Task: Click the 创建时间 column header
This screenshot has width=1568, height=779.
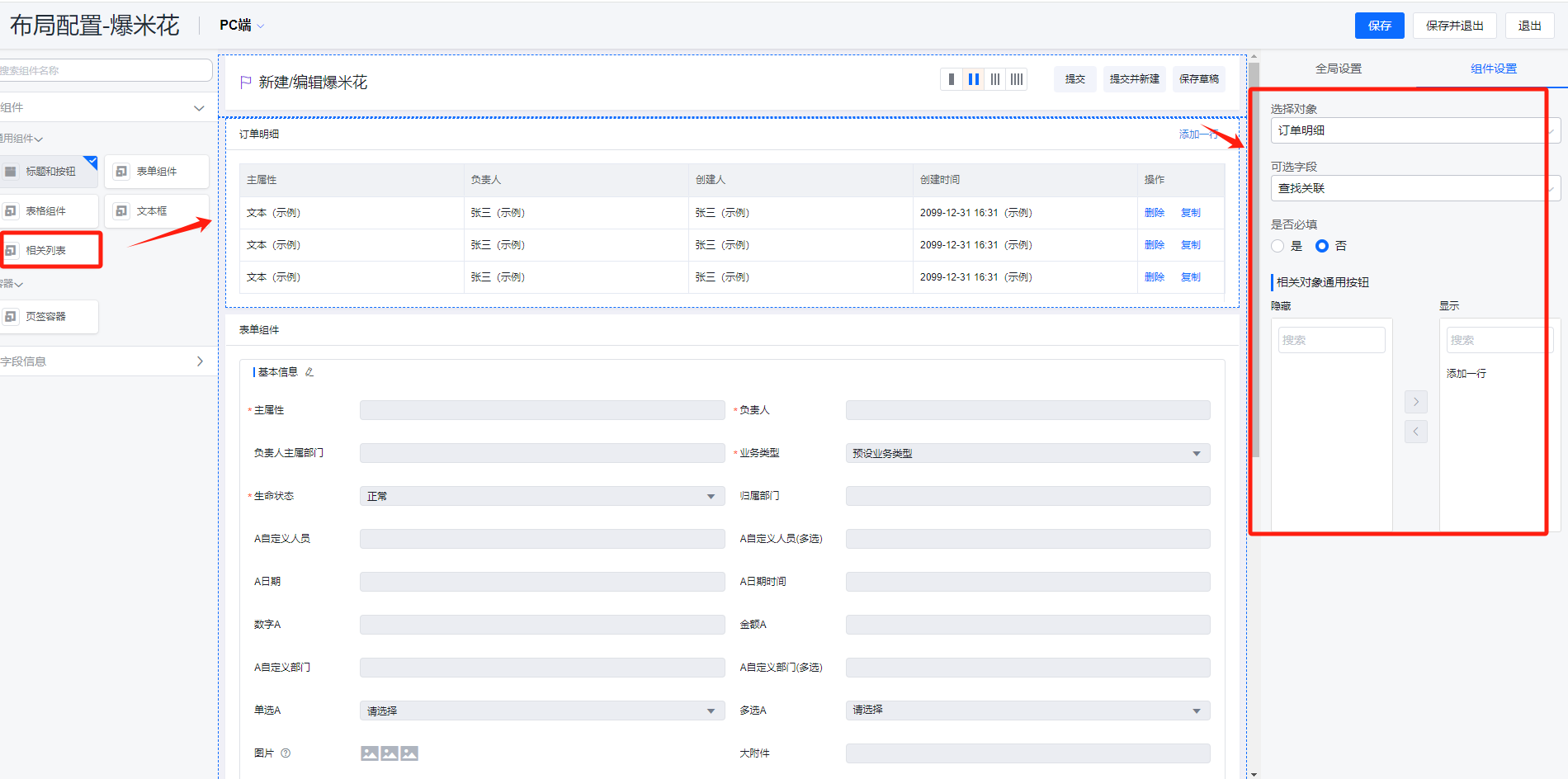Action: tap(1025, 180)
